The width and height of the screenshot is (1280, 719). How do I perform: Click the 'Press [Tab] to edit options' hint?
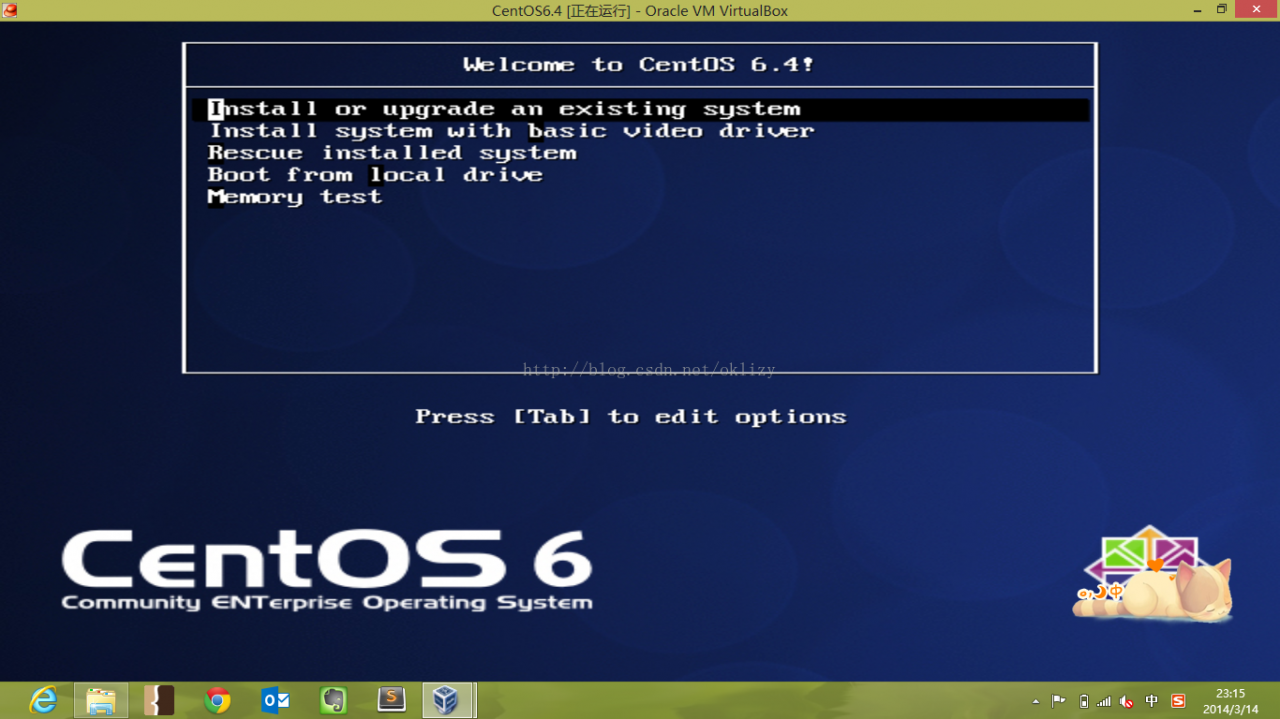point(631,417)
